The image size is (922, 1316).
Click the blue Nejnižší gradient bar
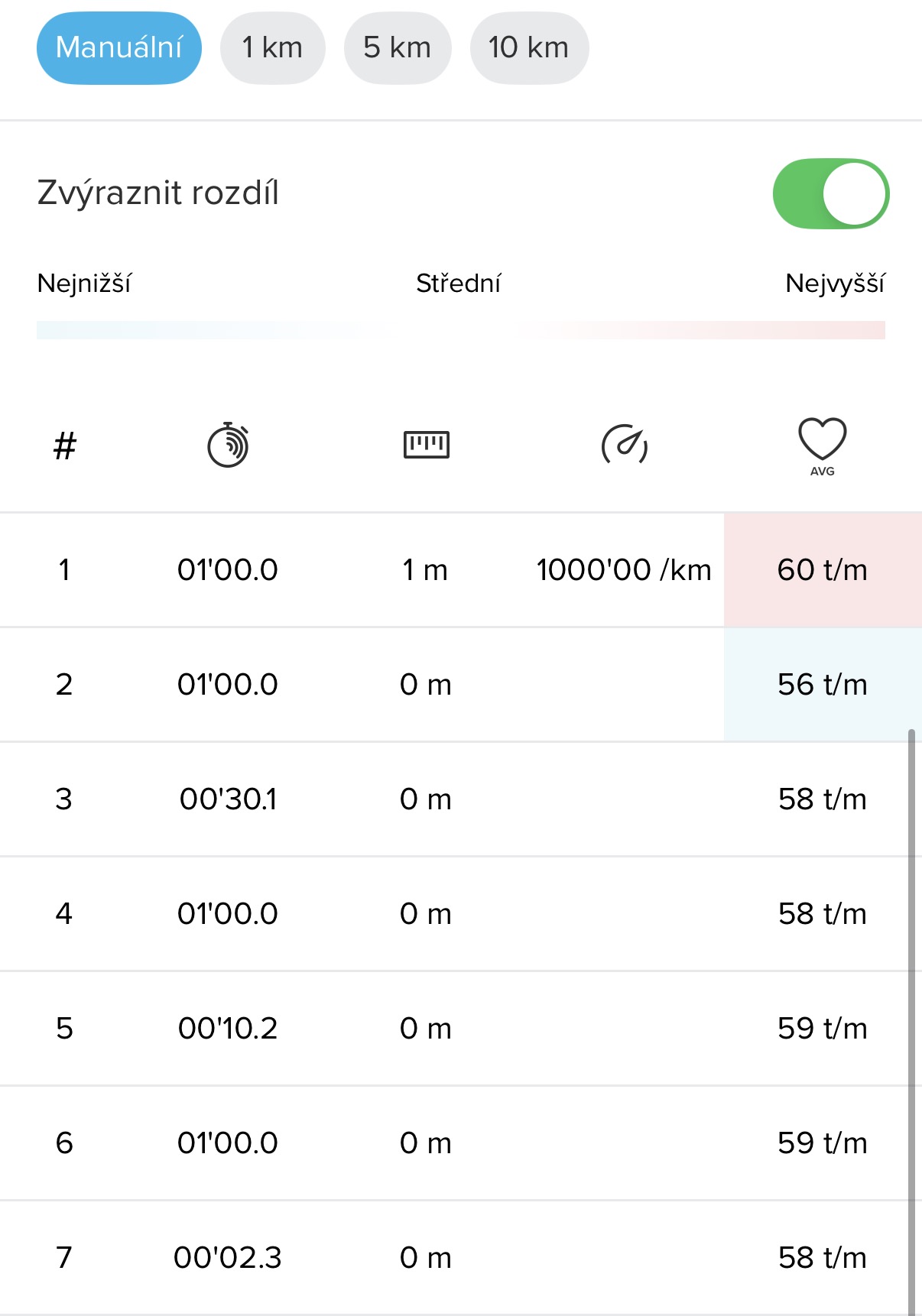tap(153, 330)
